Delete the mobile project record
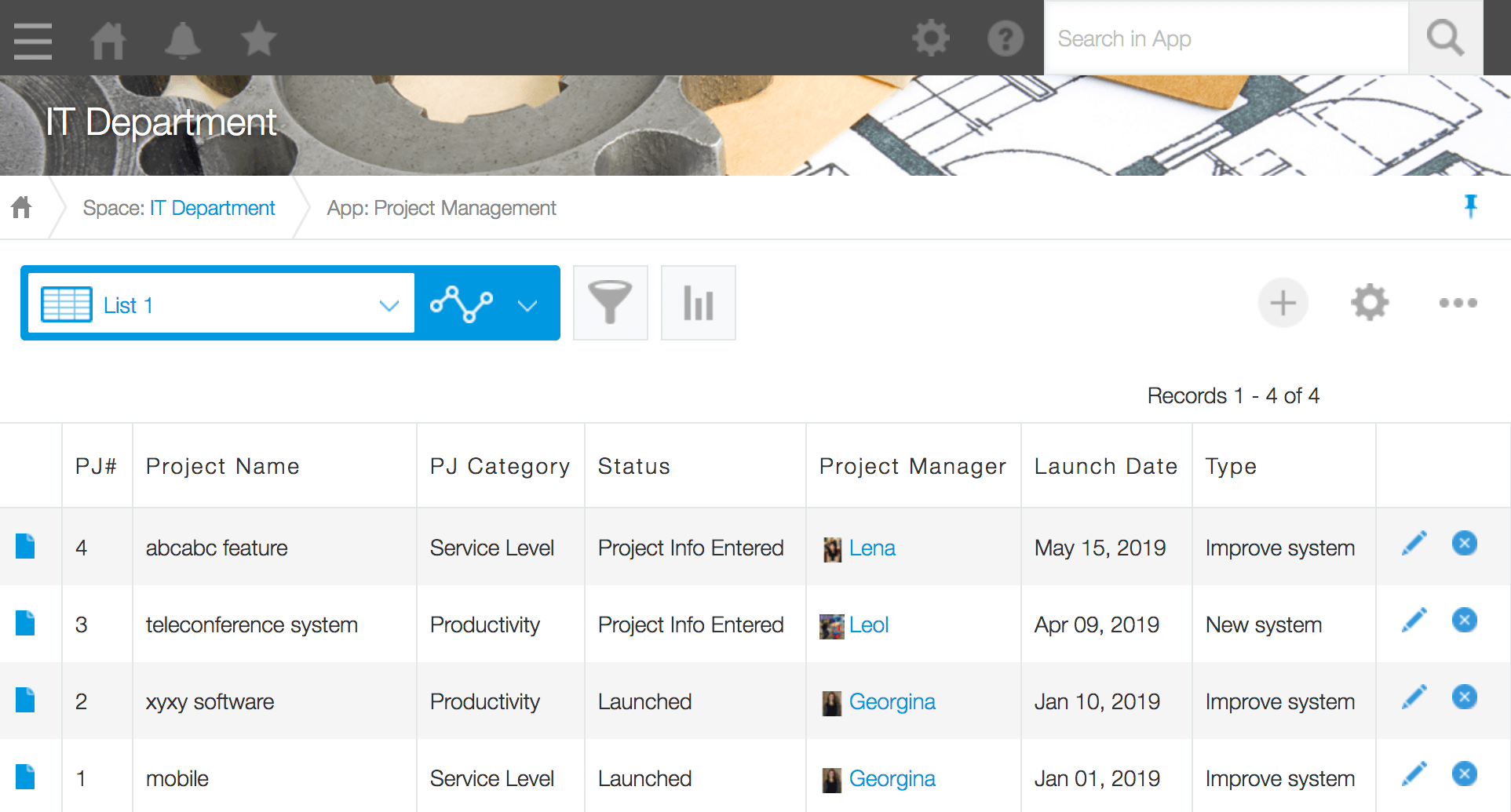This screenshot has height=812, width=1511. tap(1464, 774)
